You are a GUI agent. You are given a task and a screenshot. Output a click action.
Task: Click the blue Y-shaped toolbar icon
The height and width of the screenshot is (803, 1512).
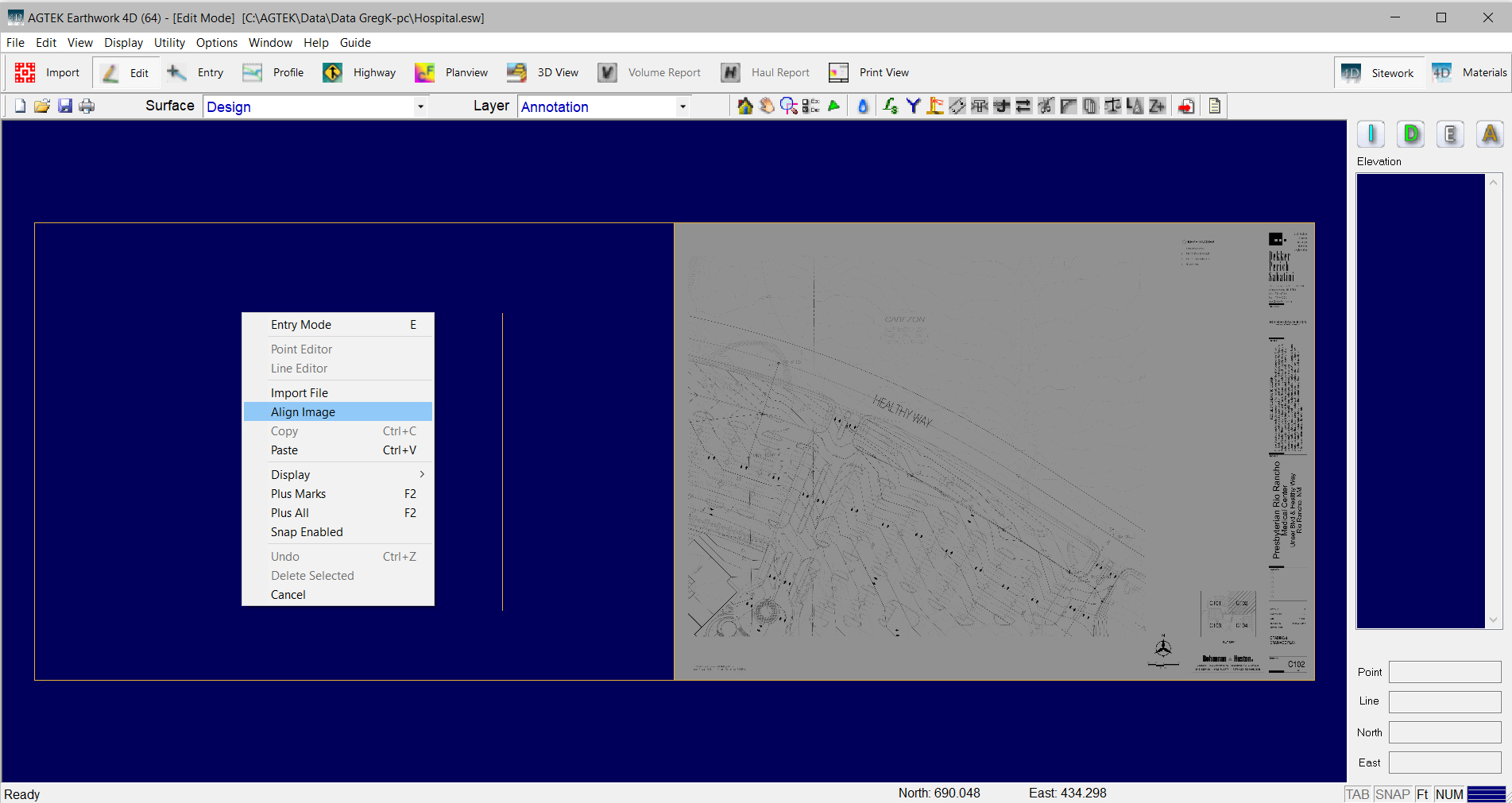[913, 106]
